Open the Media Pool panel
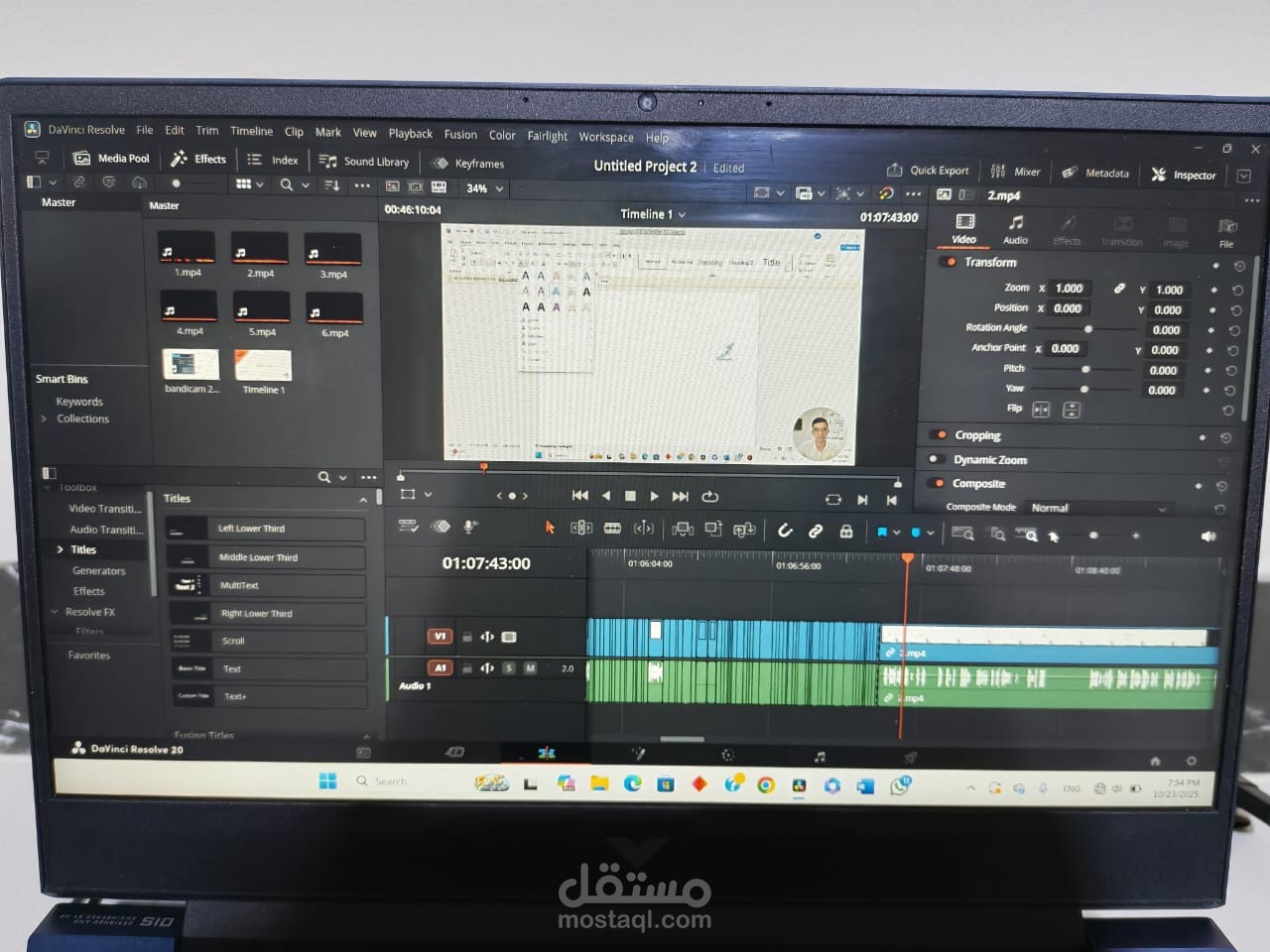 (111, 159)
